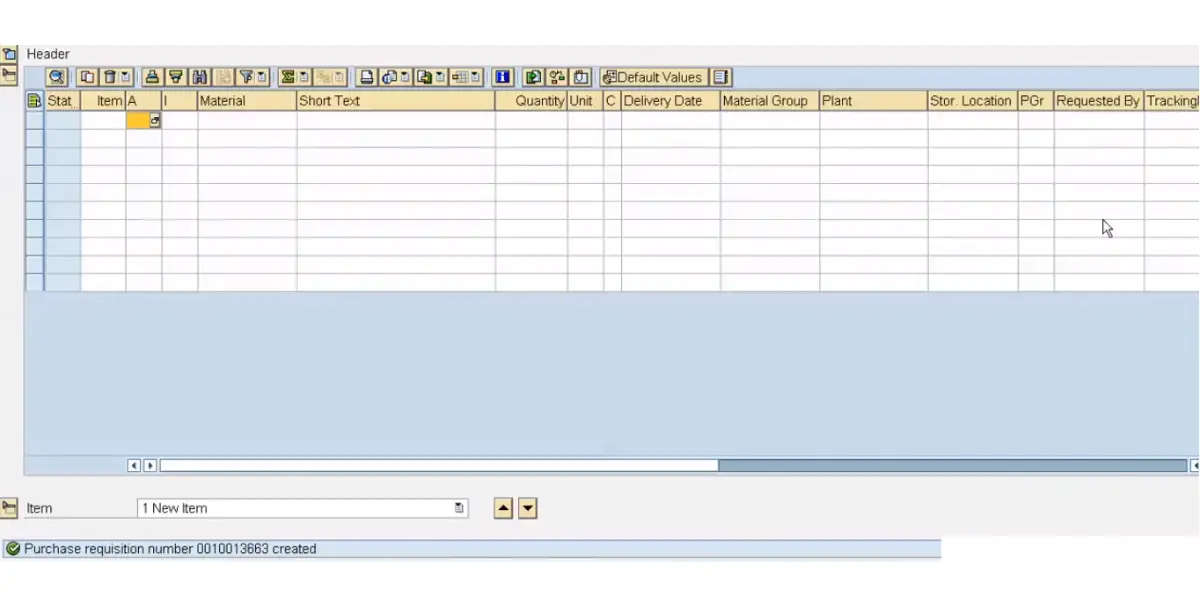Click the Delivery Date column header
The image size is (1200, 600).
[x=670, y=101]
